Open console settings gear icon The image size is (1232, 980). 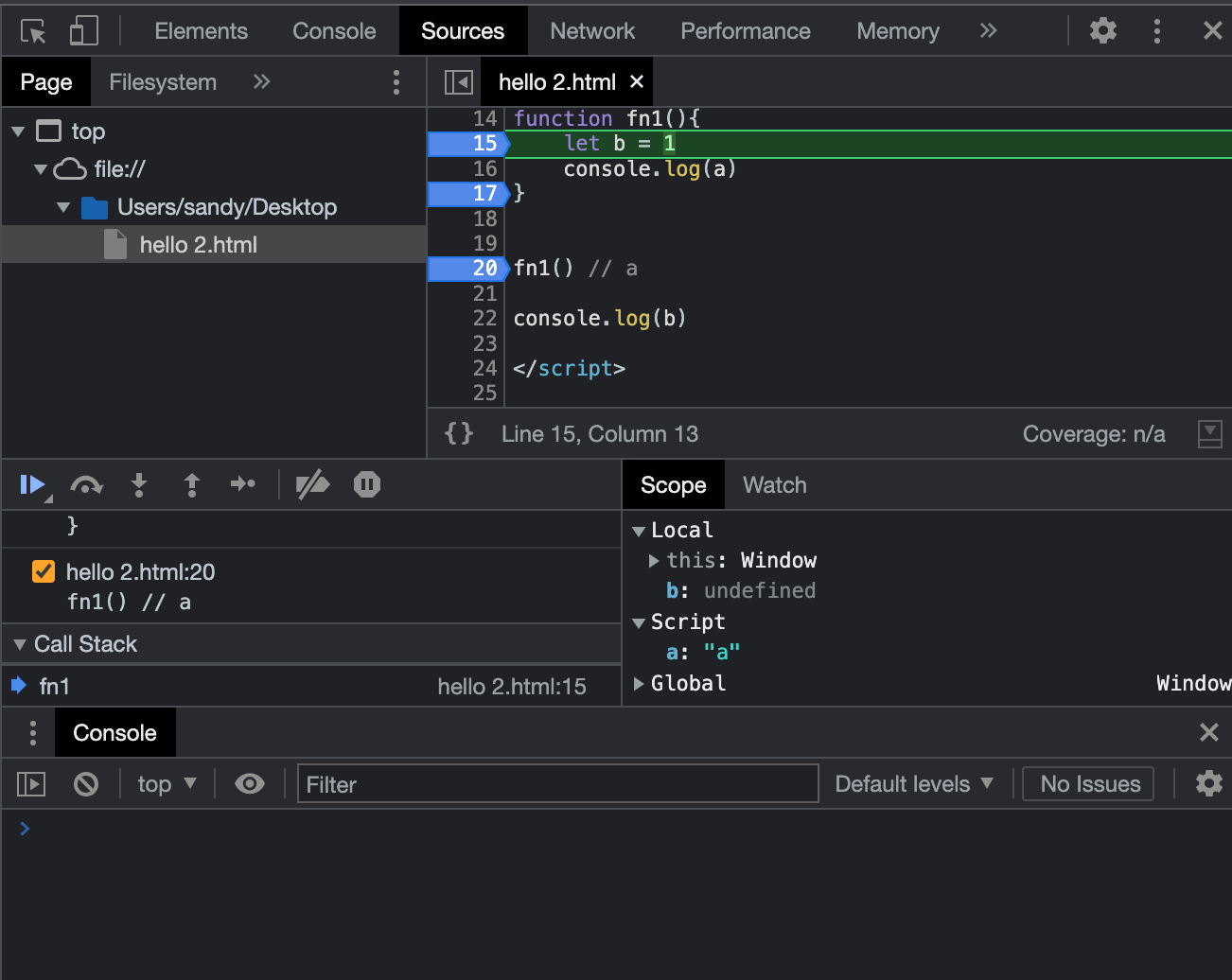click(1209, 784)
